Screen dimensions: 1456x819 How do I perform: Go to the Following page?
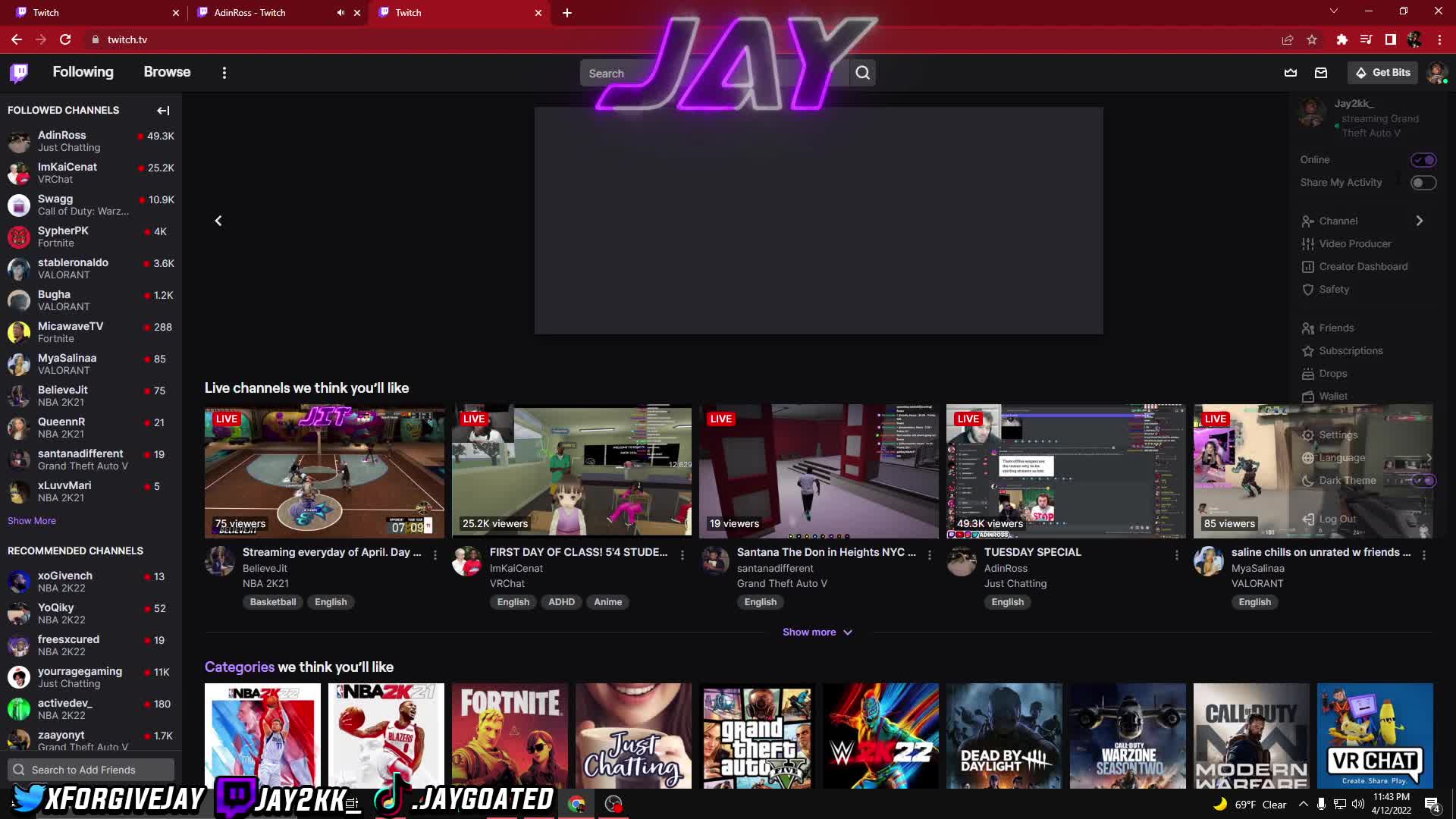click(83, 72)
